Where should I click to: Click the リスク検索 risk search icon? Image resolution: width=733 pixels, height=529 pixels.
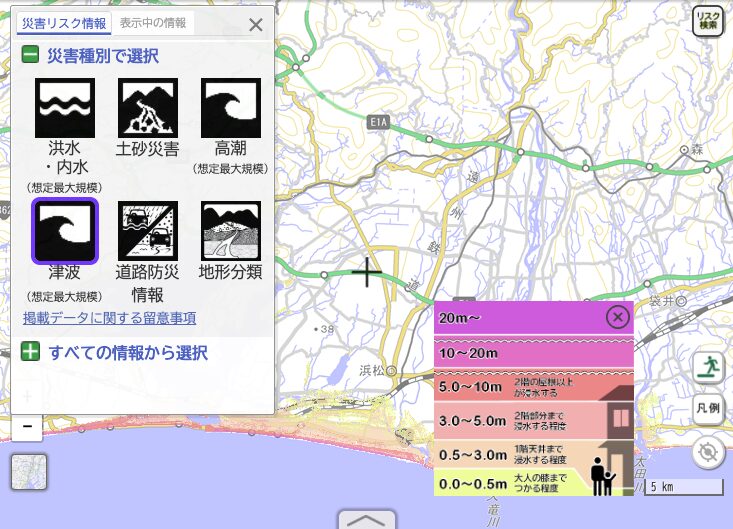point(708,22)
